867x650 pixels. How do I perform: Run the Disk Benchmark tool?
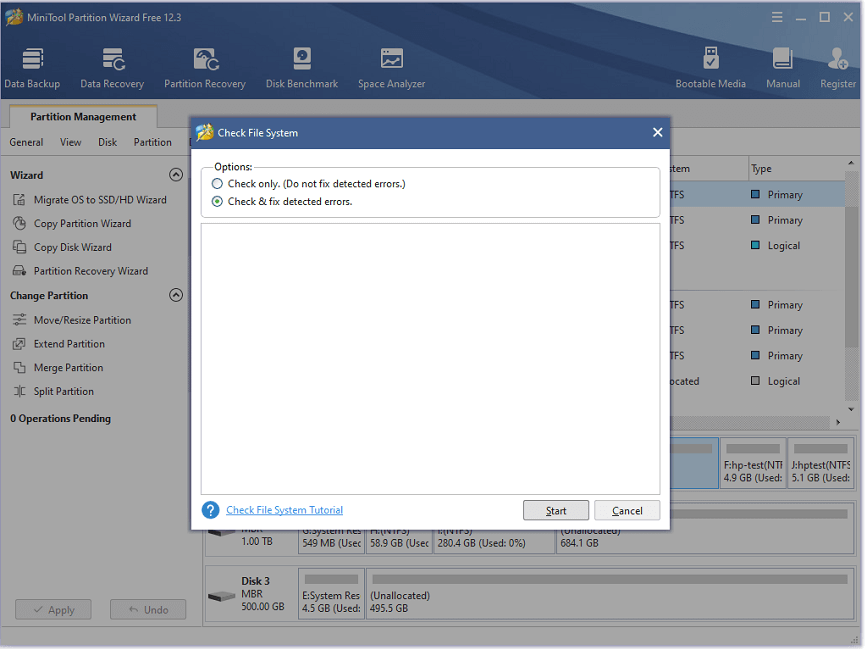[302, 69]
